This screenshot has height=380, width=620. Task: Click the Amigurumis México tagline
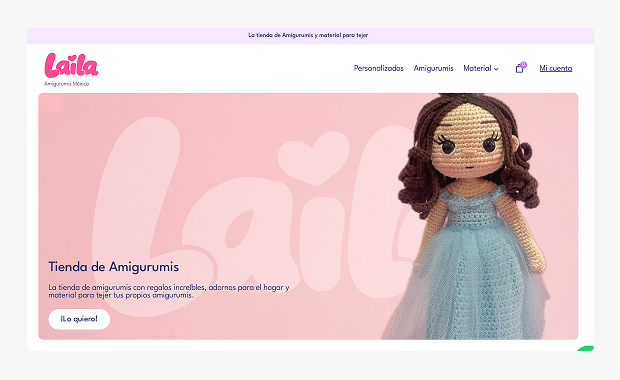tap(66, 84)
